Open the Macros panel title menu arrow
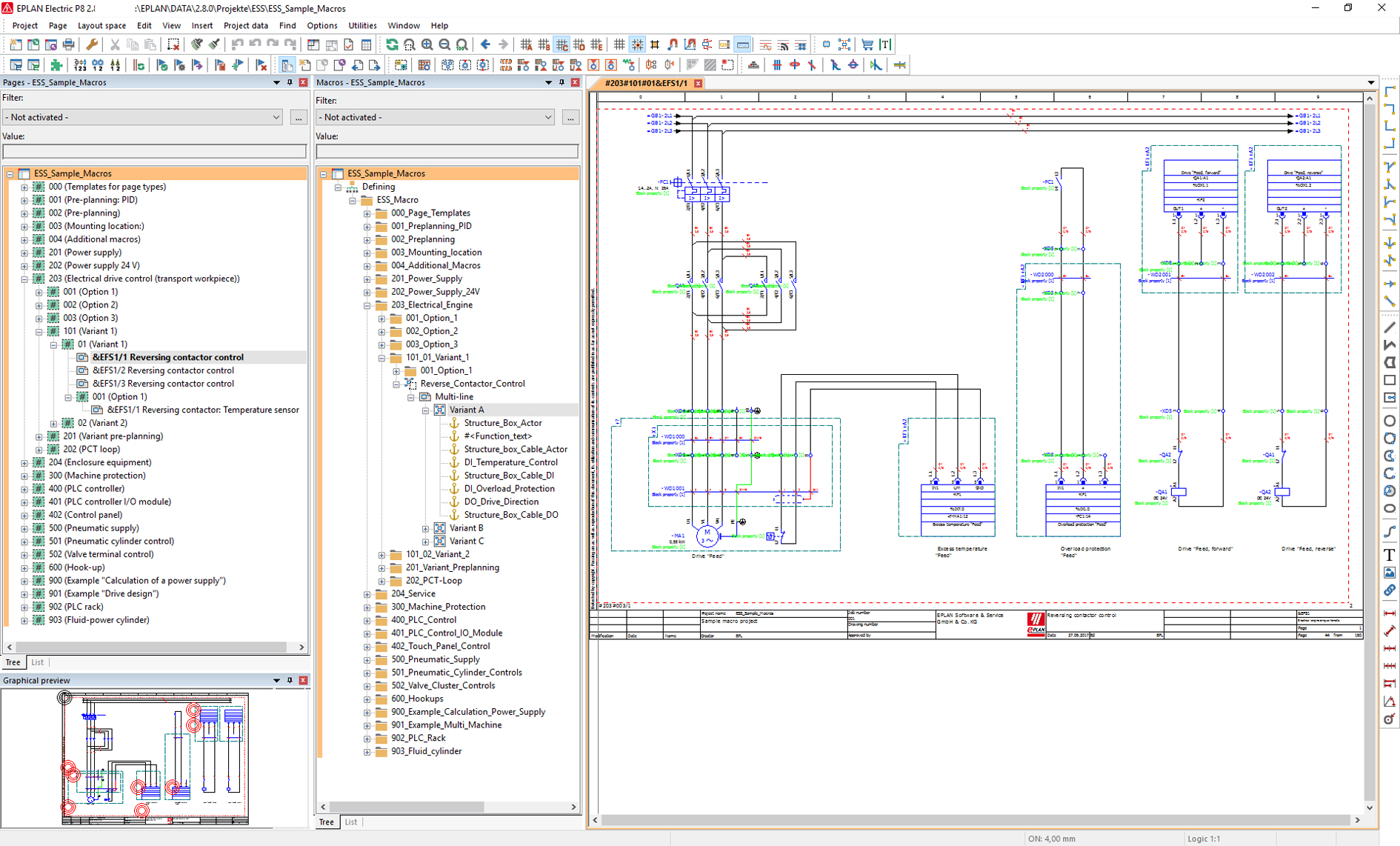This screenshot has width=1400, height=846. pos(549,82)
